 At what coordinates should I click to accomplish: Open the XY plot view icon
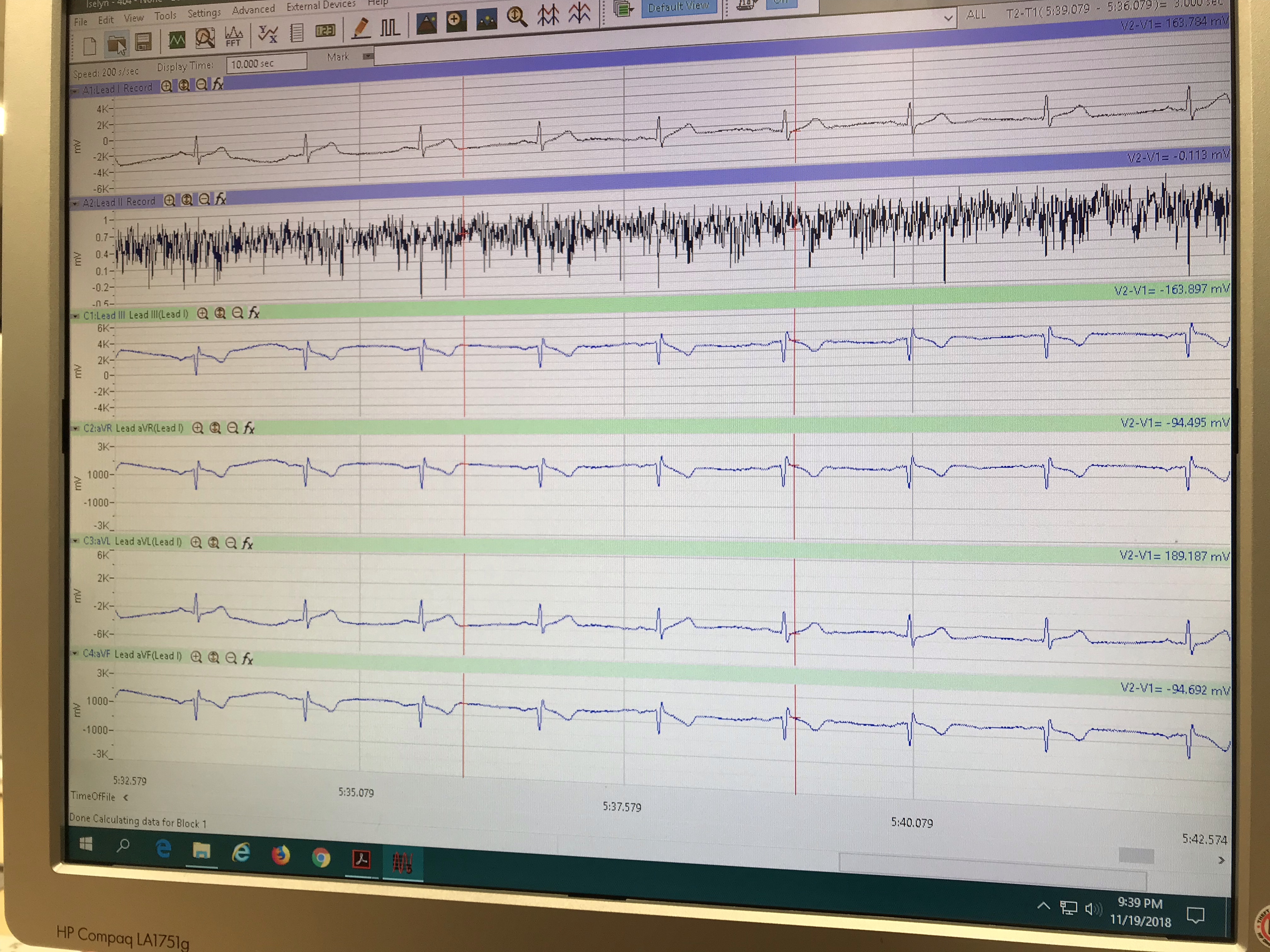267,34
